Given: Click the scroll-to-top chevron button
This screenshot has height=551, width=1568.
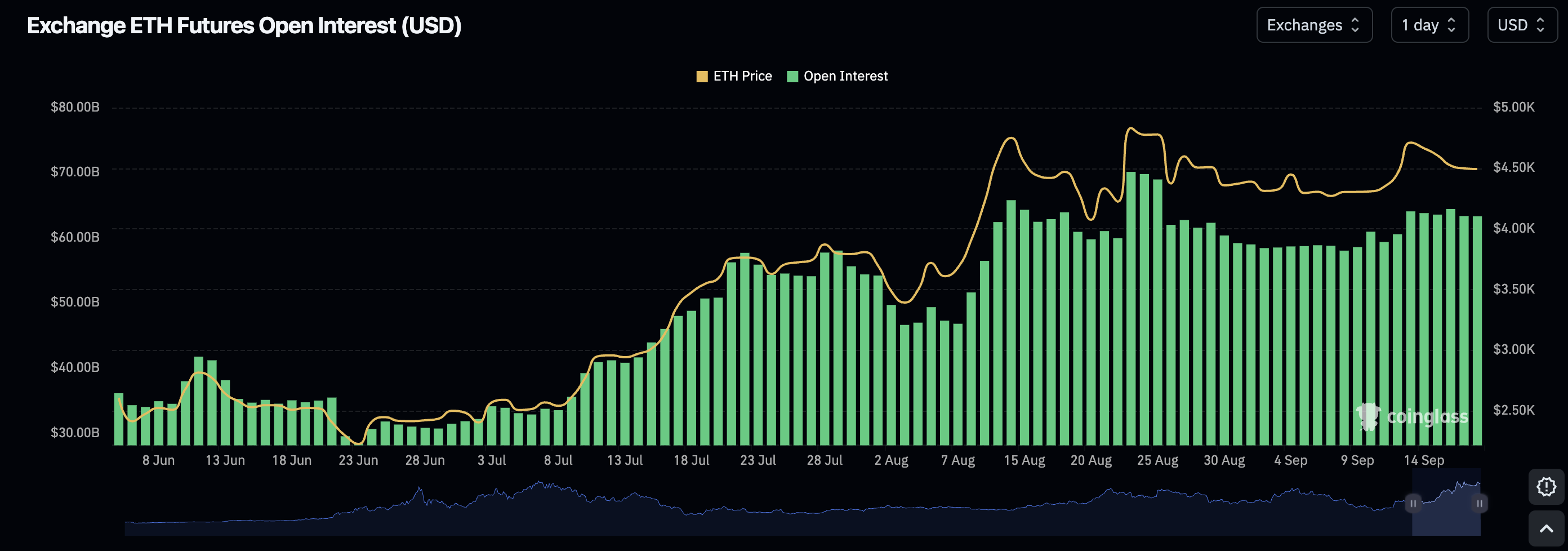Looking at the screenshot, I should pos(1545,528).
